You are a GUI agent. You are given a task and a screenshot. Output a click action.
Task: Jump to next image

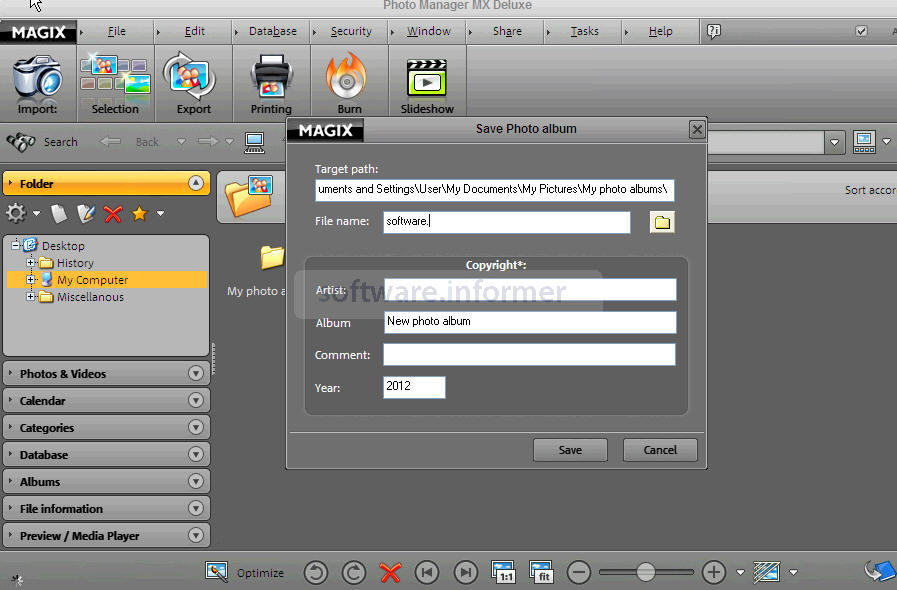click(466, 572)
